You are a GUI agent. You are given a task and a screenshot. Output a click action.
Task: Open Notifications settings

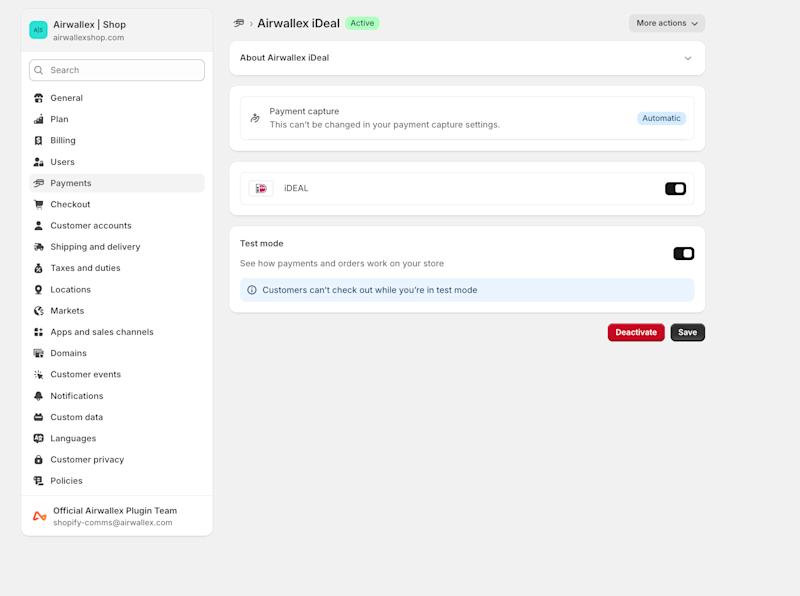point(117,396)
